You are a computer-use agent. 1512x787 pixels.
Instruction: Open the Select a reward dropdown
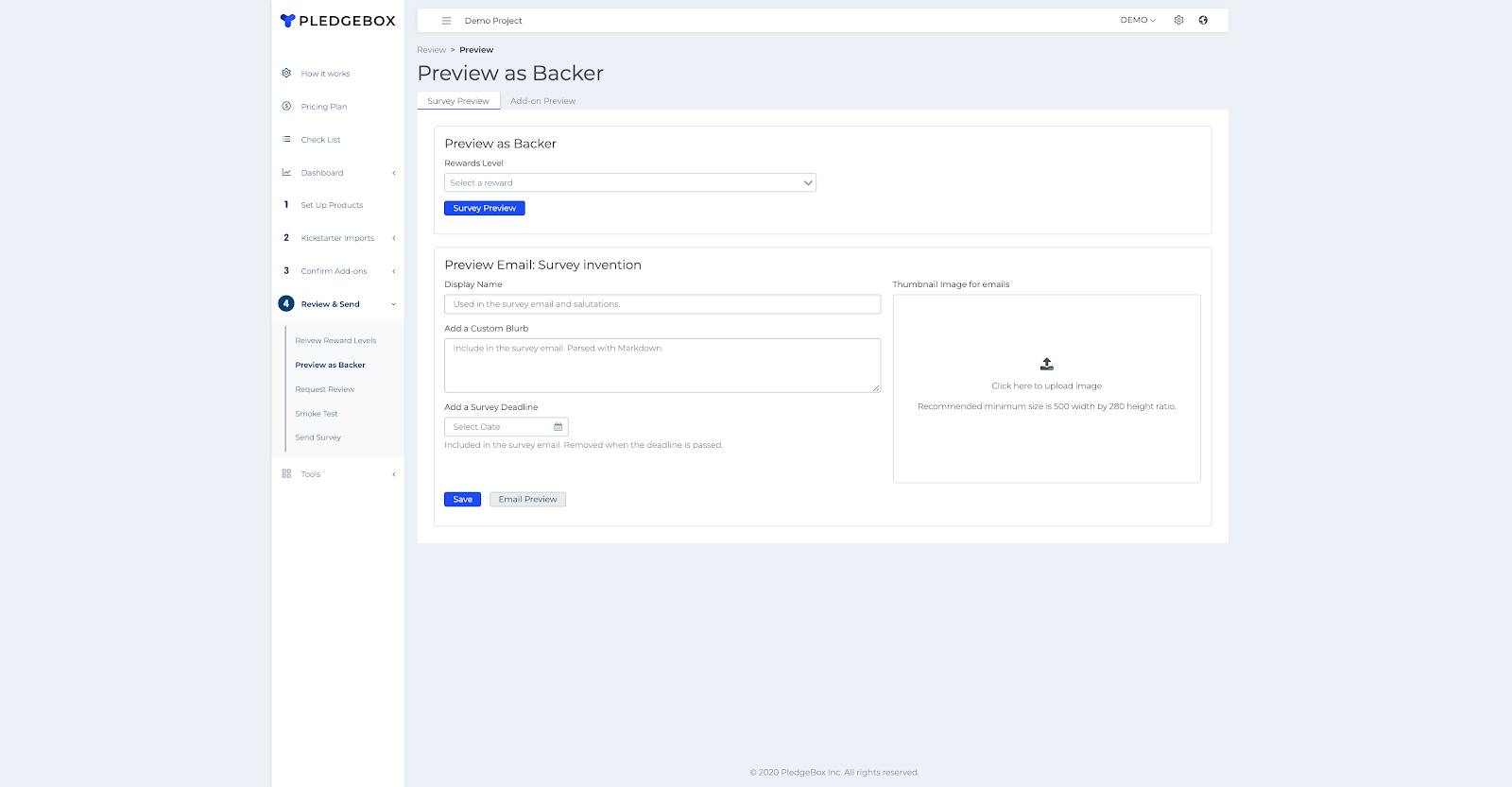point(629,183)
